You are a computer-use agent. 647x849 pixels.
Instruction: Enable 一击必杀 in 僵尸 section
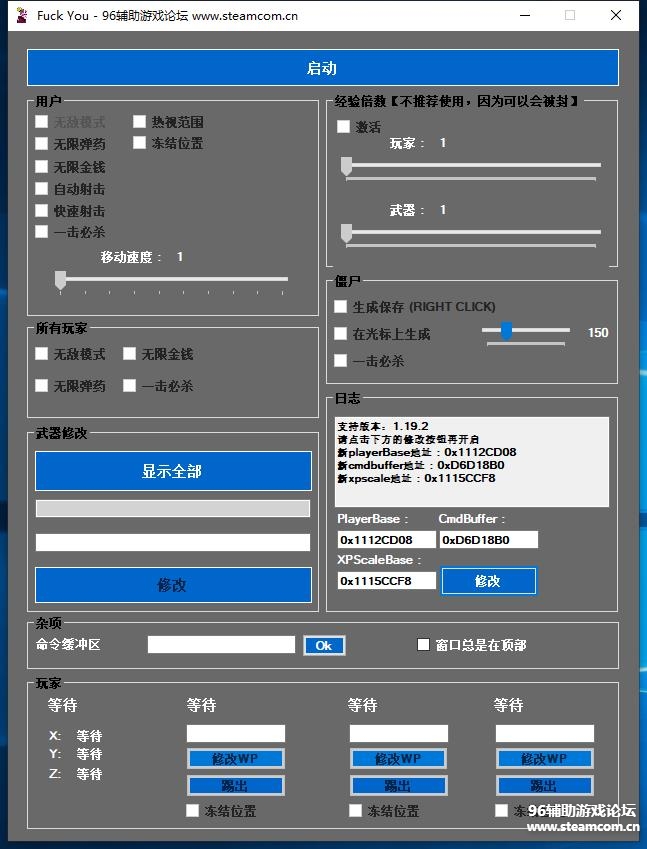(341, 360)
